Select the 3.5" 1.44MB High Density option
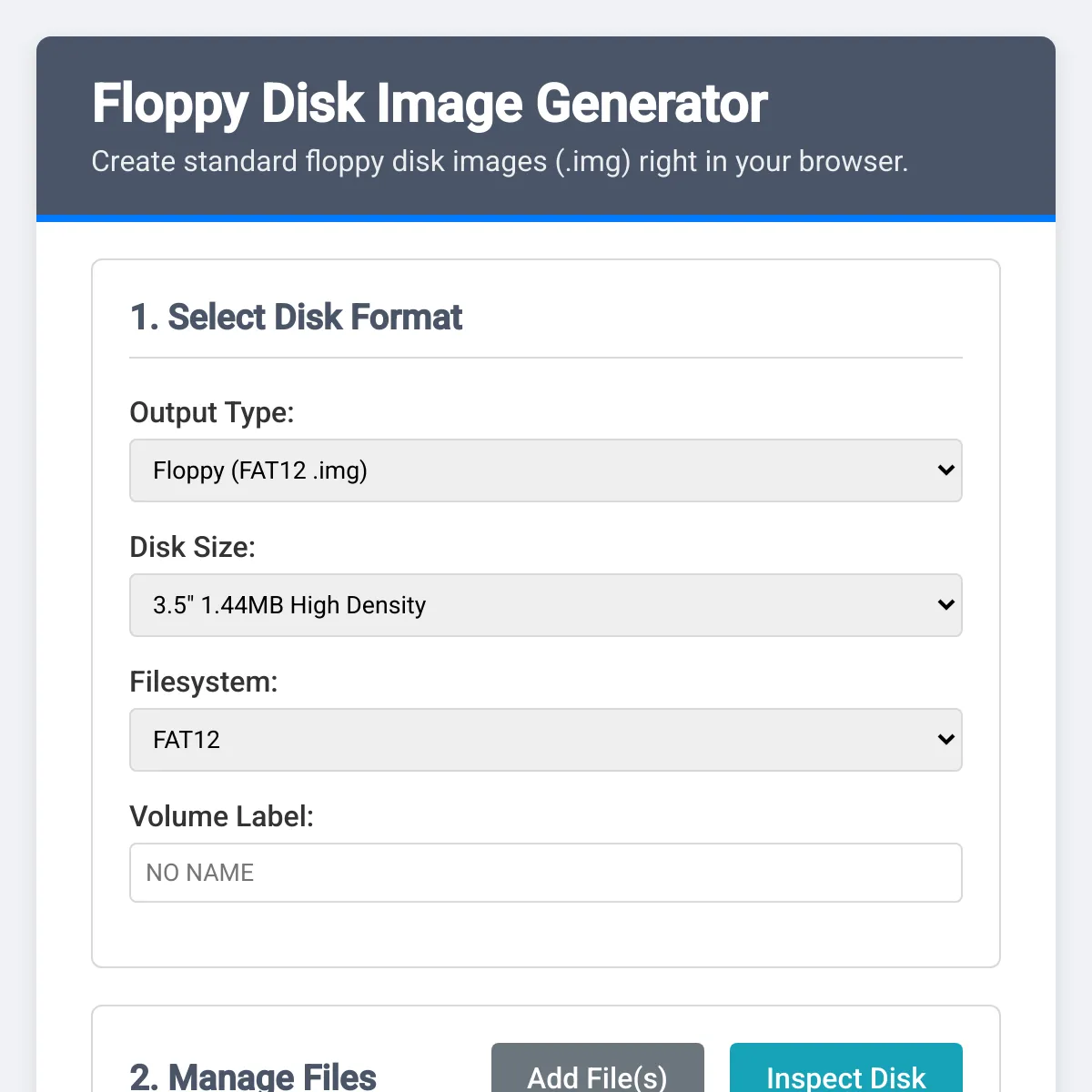Viewport: 1092px width, 1092px height. point(288,605)
